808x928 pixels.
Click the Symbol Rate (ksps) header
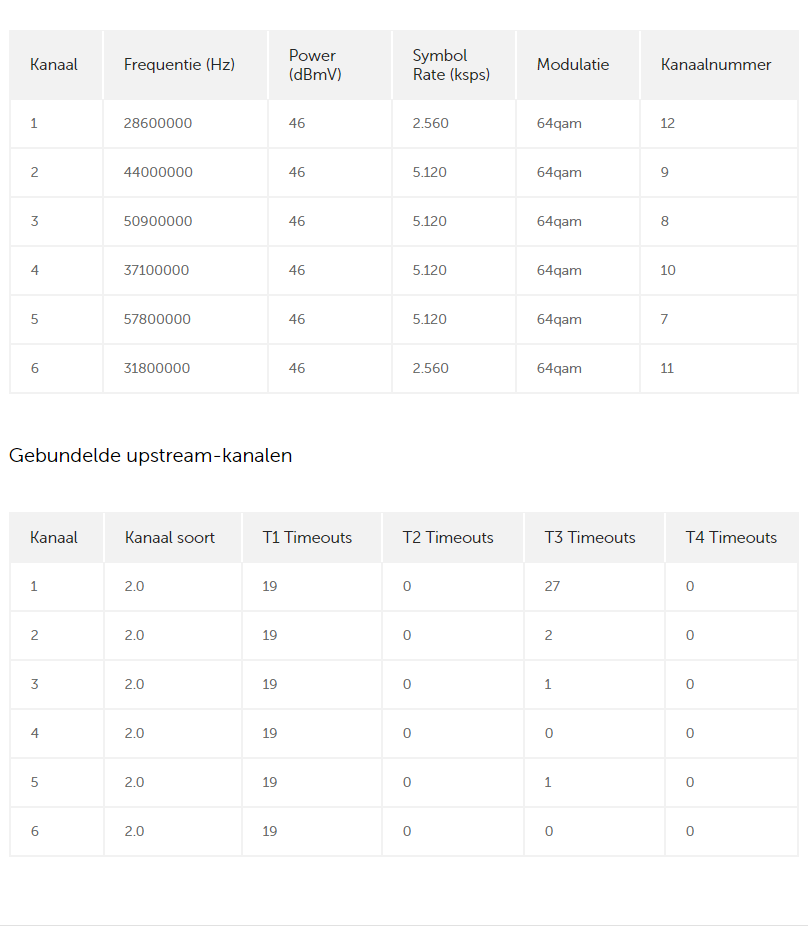[x=451, y=65]
